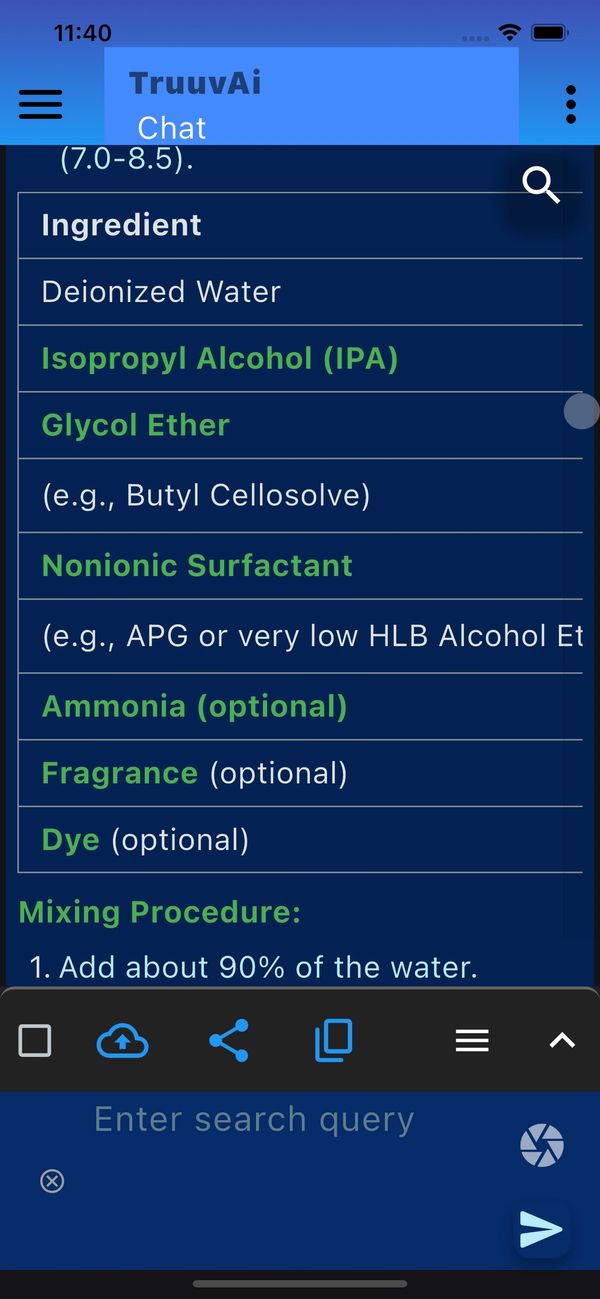The image size is (600, 1299).
Task: Toggle the square checkbox in toolbar
Action: 35,1041
